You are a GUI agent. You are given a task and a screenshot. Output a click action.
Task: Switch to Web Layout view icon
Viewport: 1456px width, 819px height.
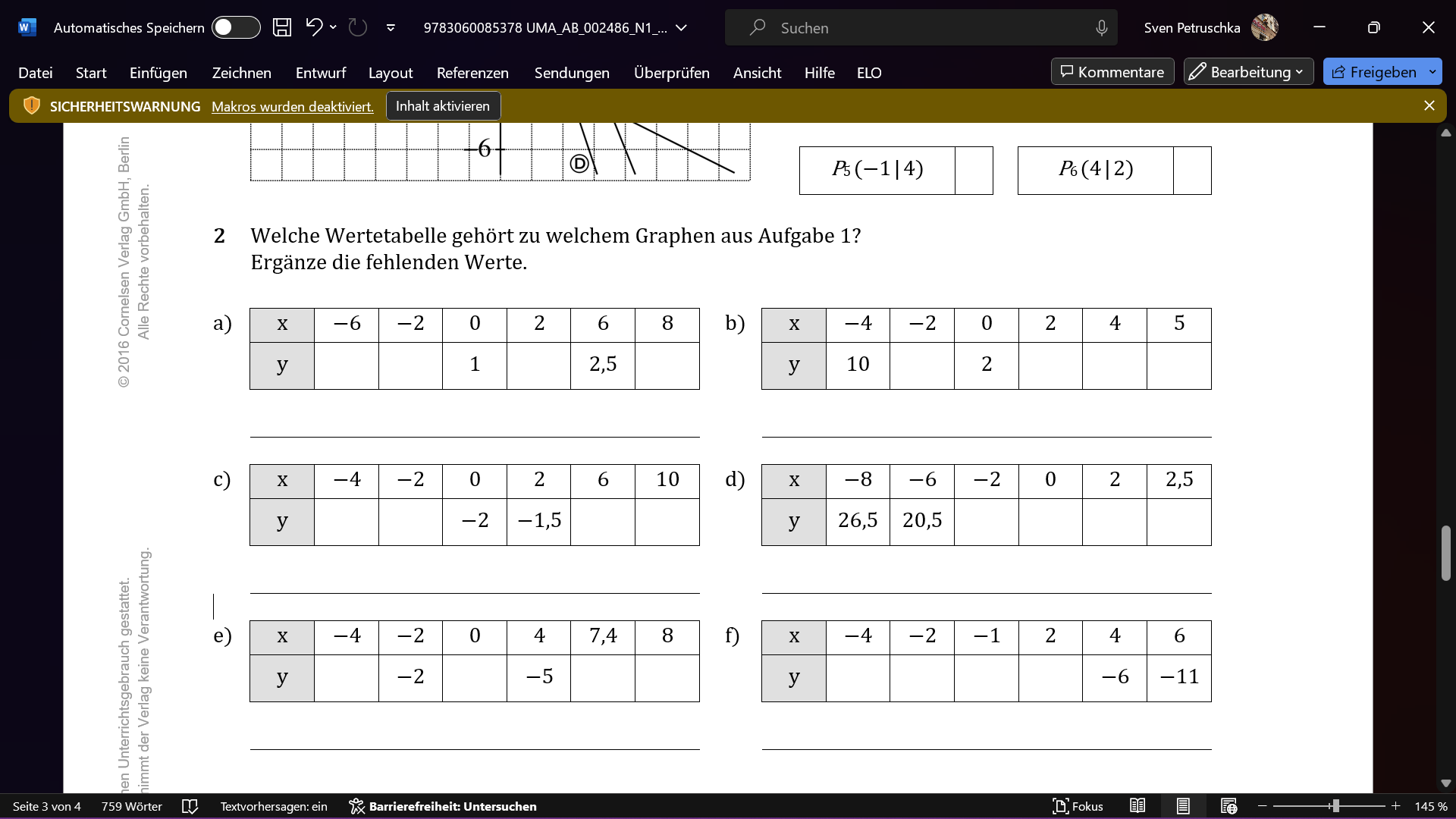1228,806
